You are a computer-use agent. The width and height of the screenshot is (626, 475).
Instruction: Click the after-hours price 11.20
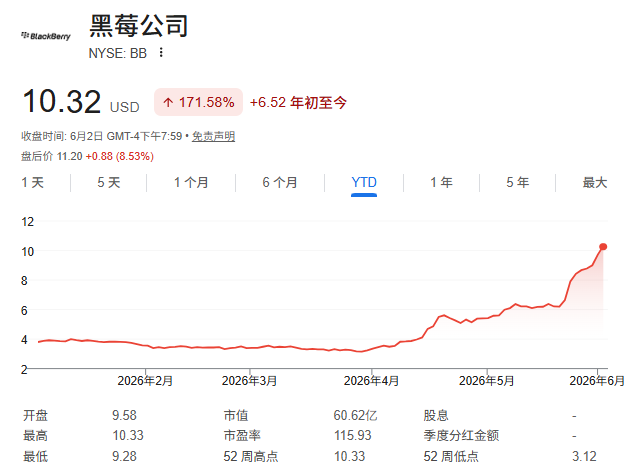tap(69, 156)
